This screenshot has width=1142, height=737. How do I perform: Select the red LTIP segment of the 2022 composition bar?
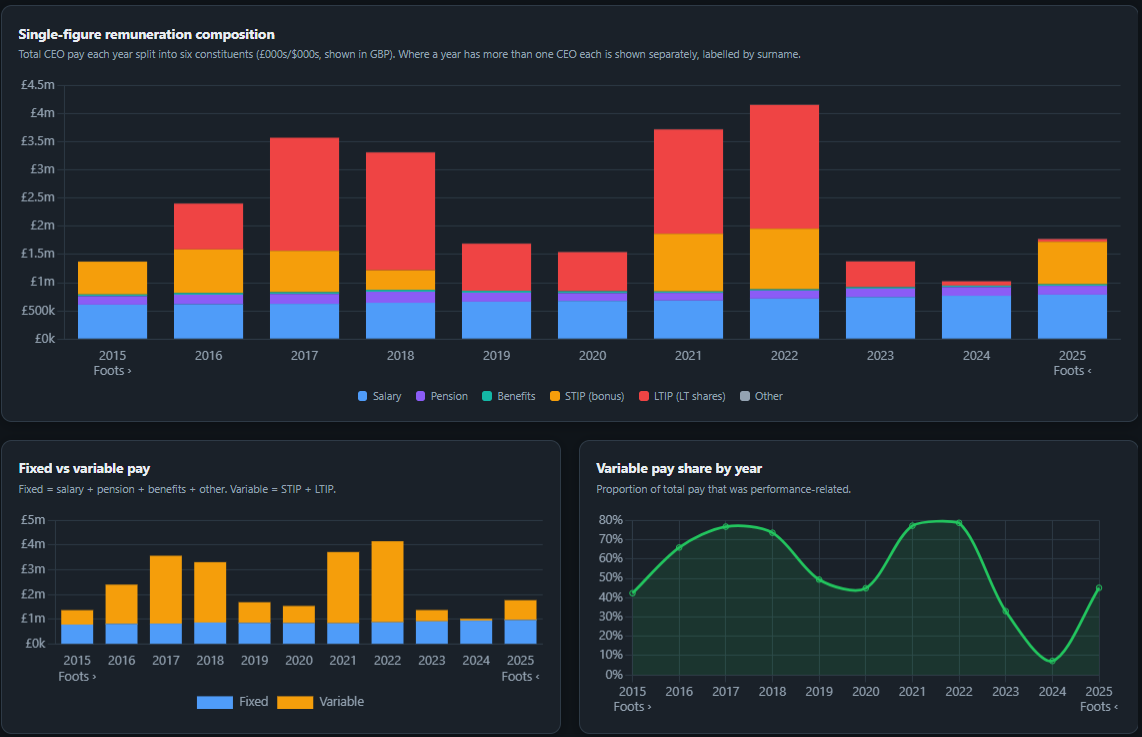coord(784,167)
